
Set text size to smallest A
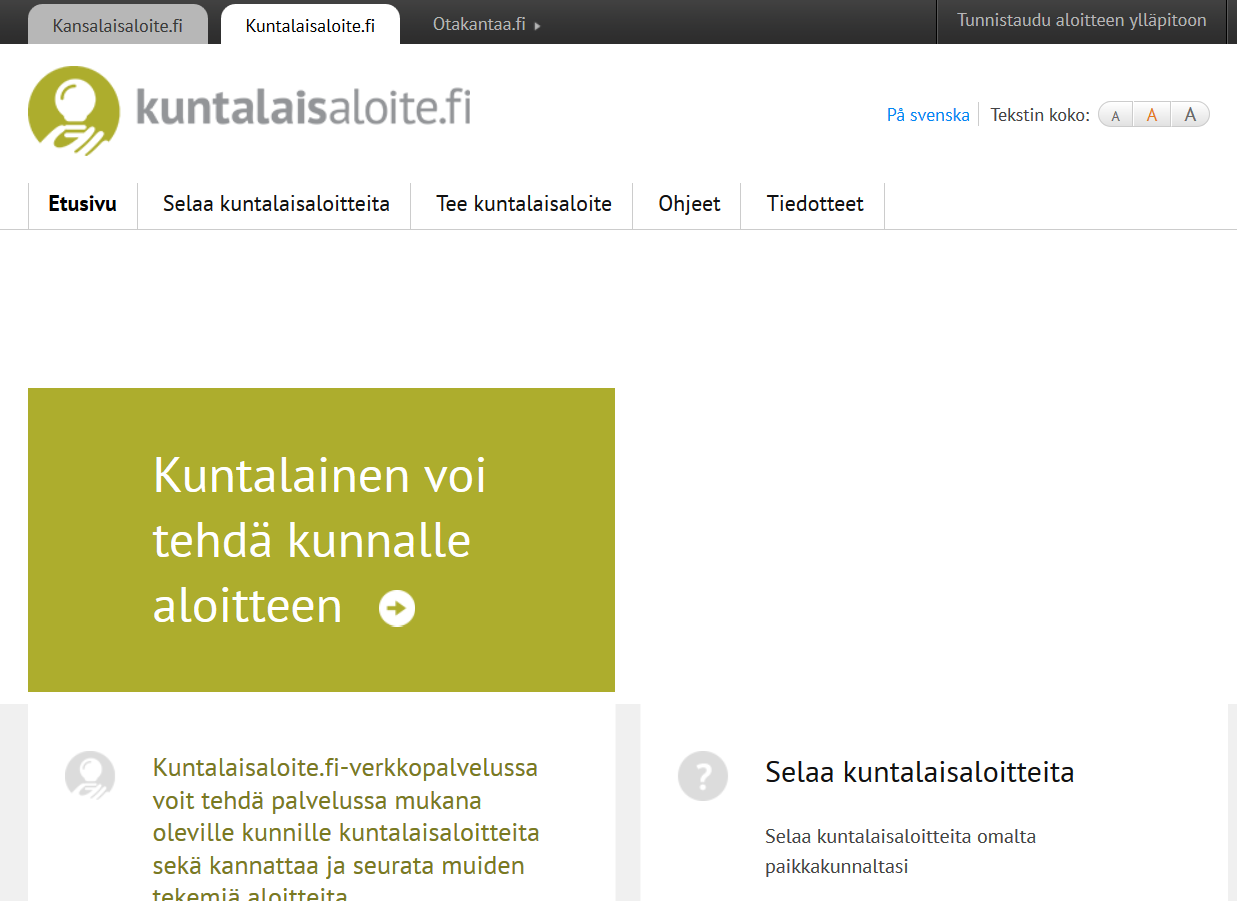[x=1116, y=116]
